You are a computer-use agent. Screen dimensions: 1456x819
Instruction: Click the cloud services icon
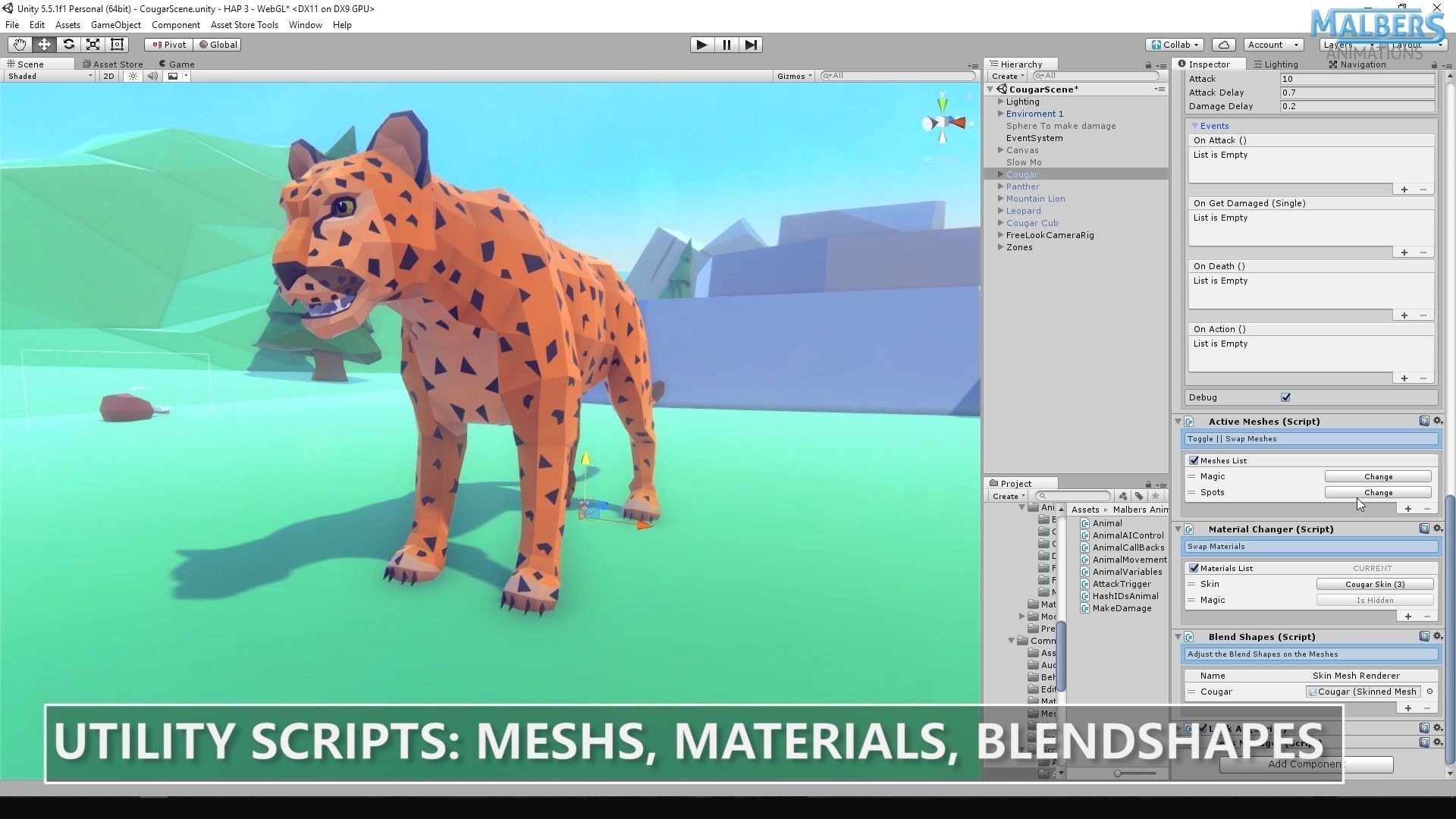1223,45
